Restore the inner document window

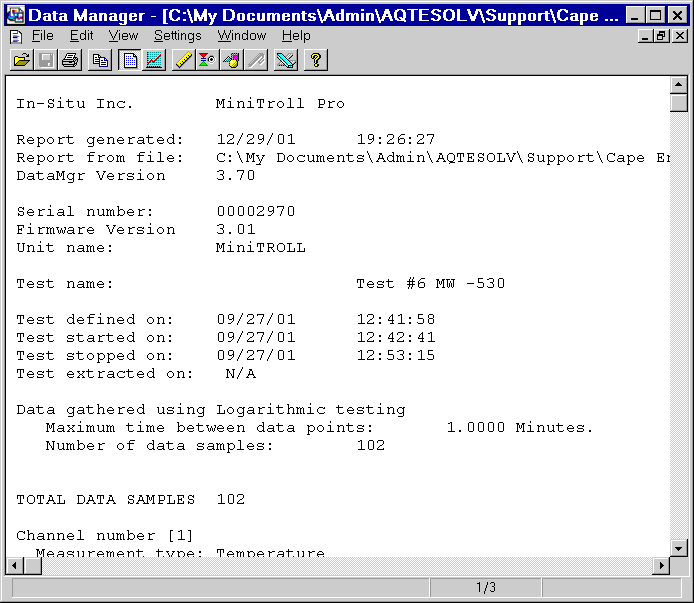point(661,36)
